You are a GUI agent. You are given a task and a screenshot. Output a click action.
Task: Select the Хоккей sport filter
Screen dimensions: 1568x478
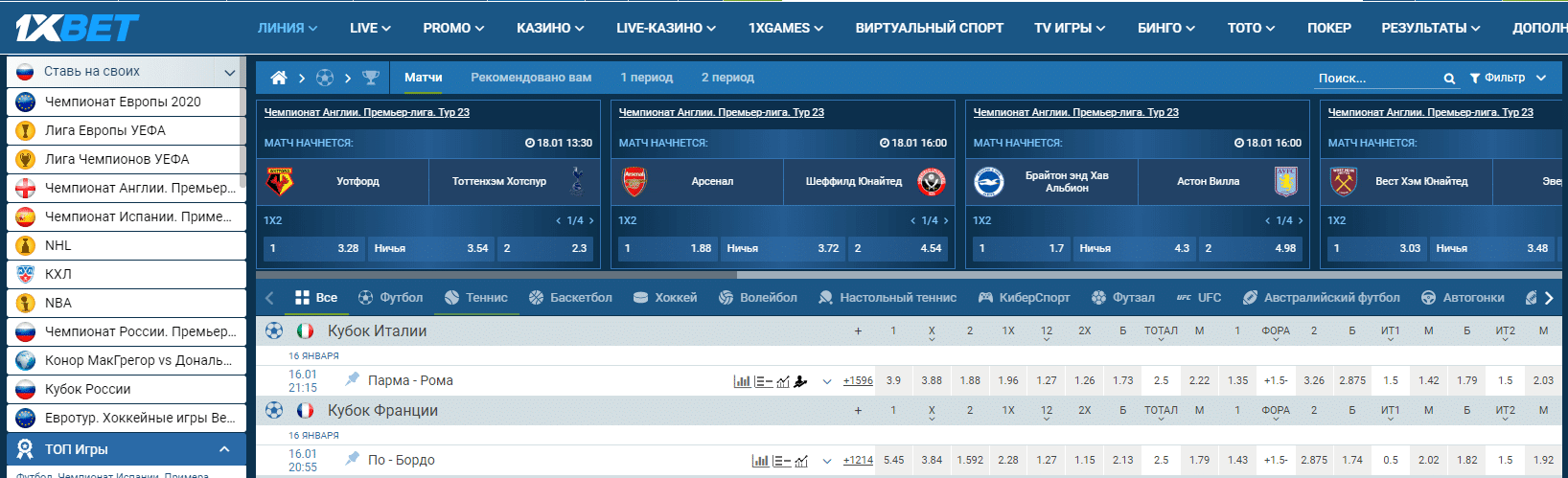(x=665, y=298)
